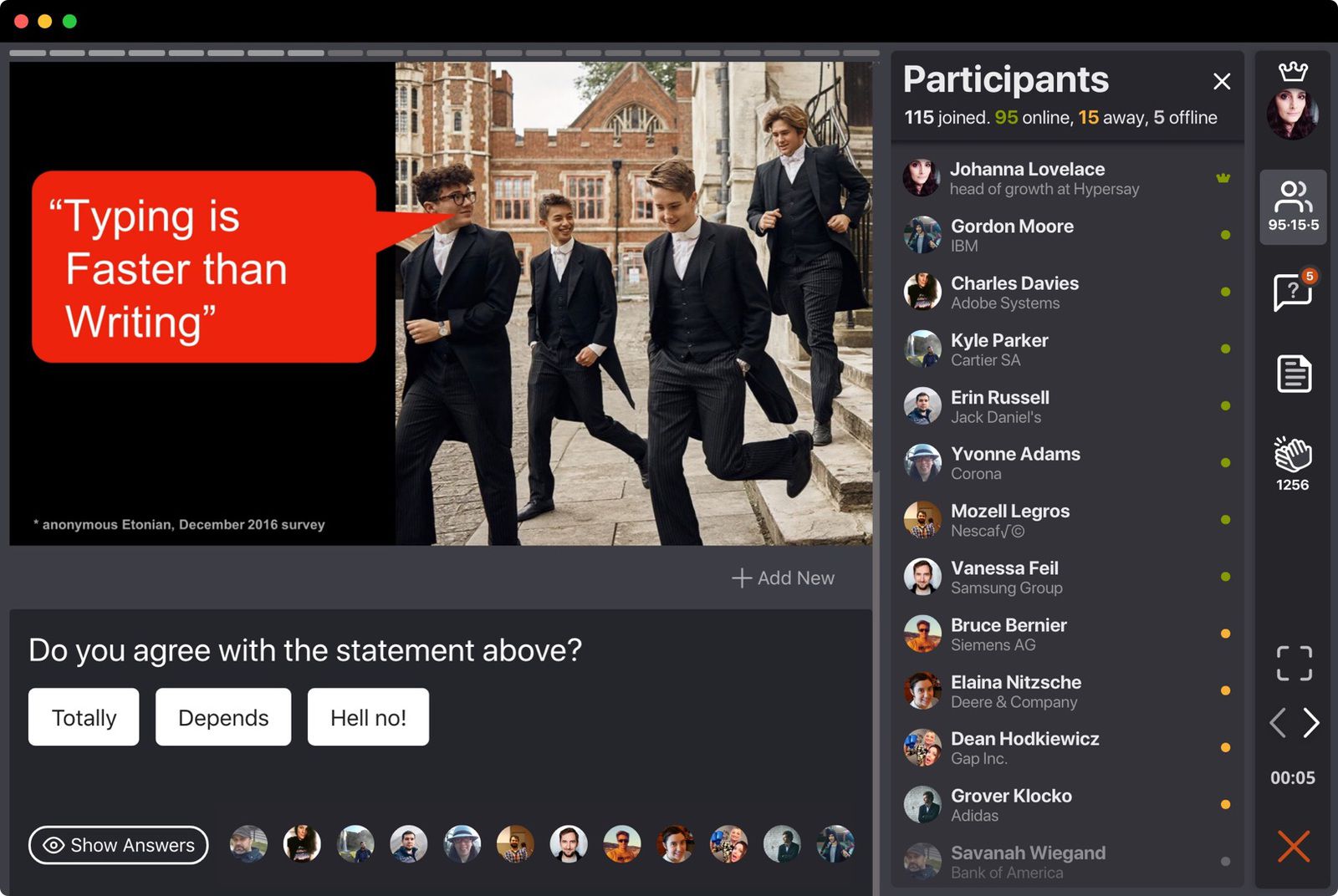Open the participants panel icon showing 95·15·5
The height and width of the screenshot is (896, 1338).
click(x=1292, y=206)
